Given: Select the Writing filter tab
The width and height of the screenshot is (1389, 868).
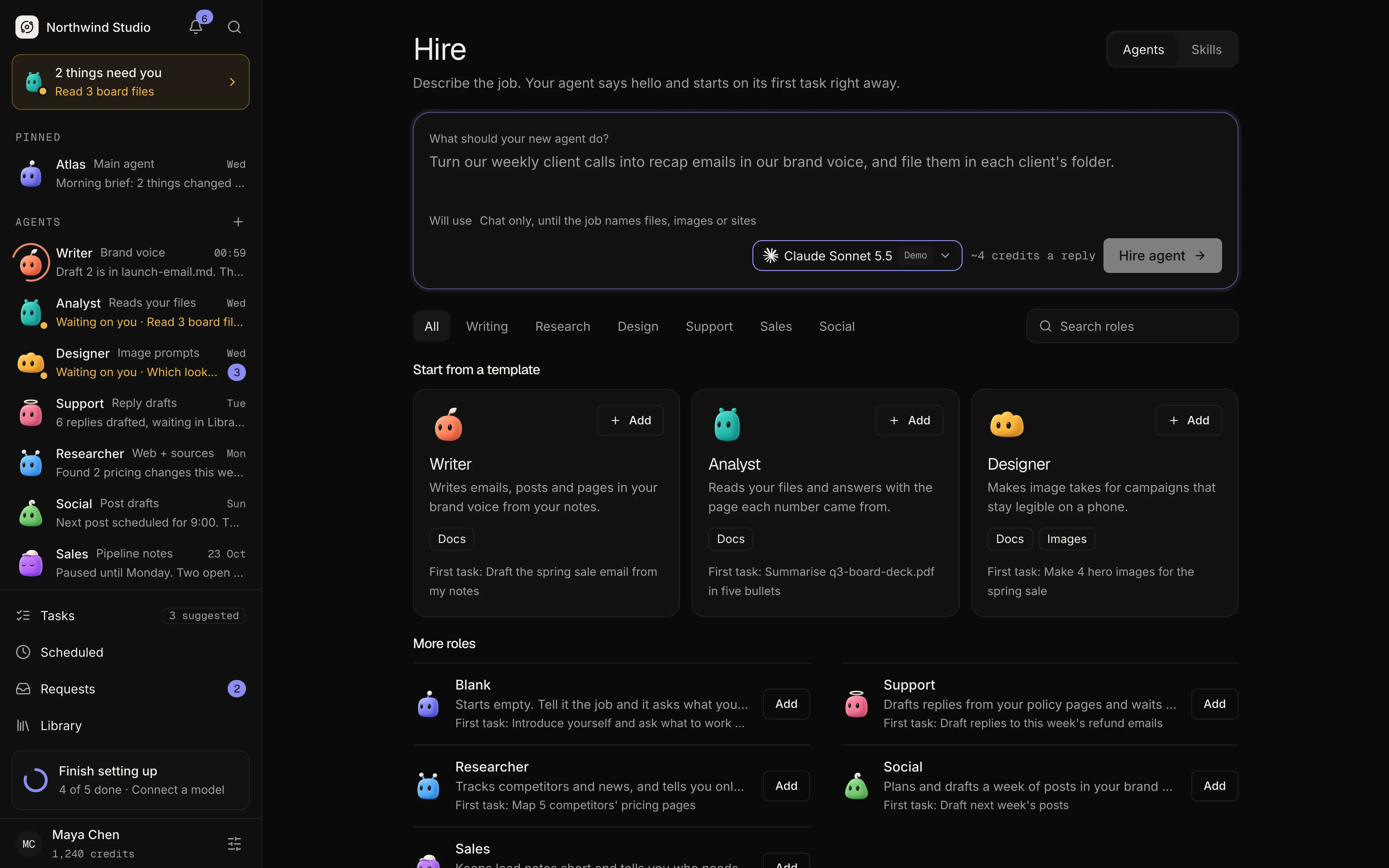Looking at the screenshot, I should (x=487, y=326).
